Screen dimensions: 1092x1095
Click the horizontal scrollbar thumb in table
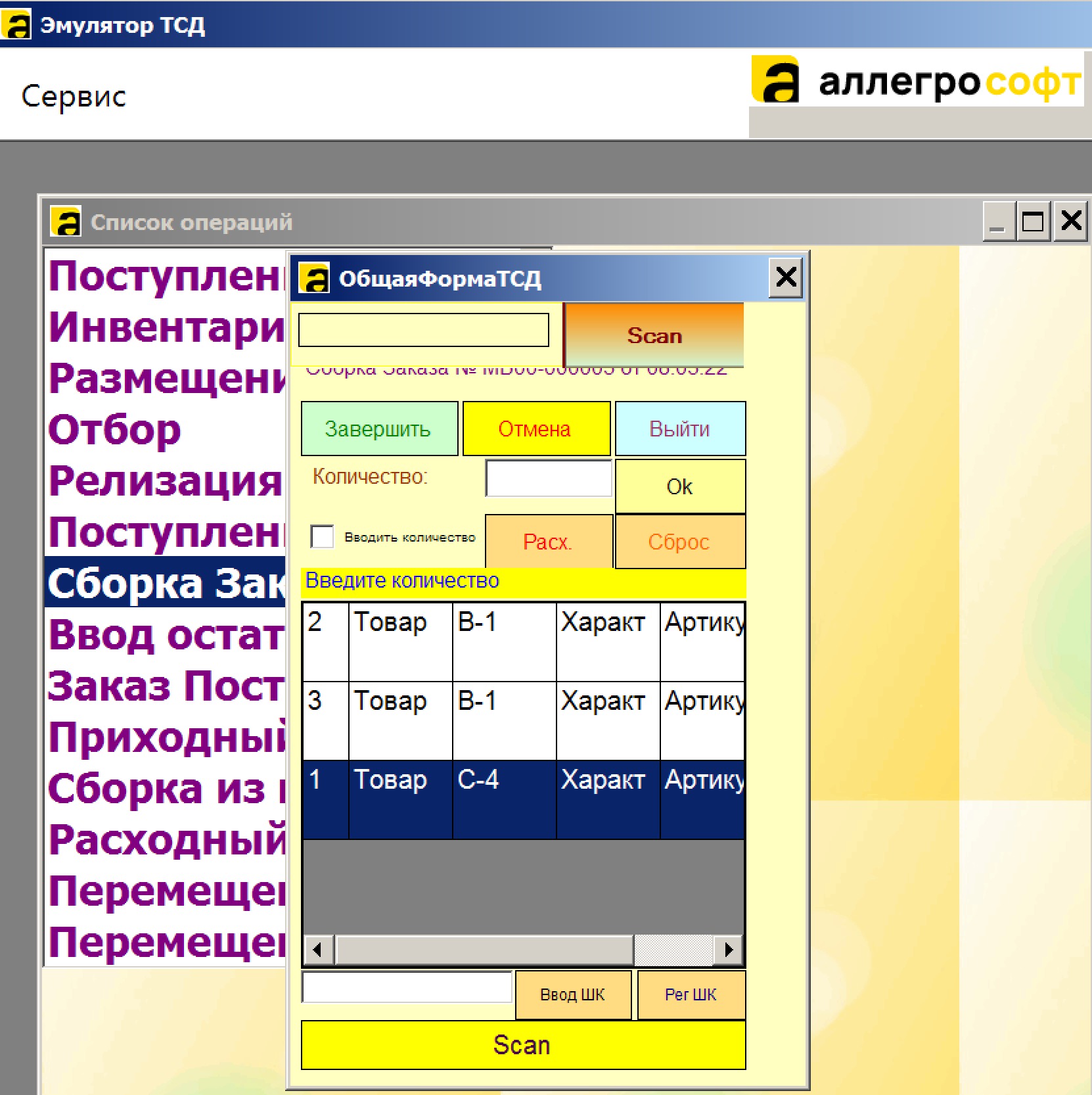coord(484,950)
